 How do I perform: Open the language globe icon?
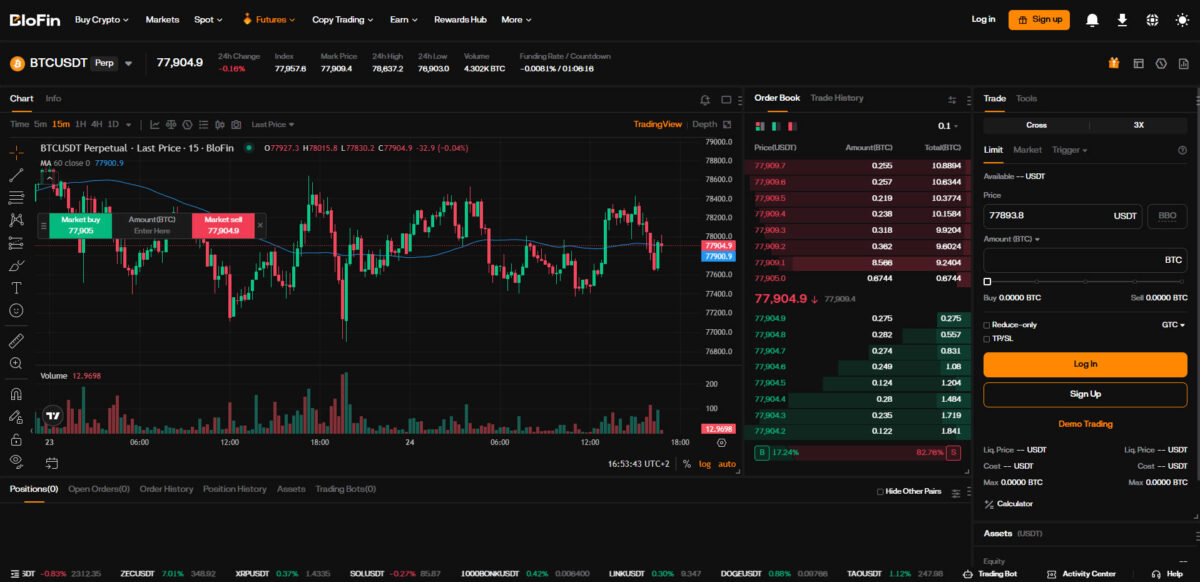pos(1152,19)
